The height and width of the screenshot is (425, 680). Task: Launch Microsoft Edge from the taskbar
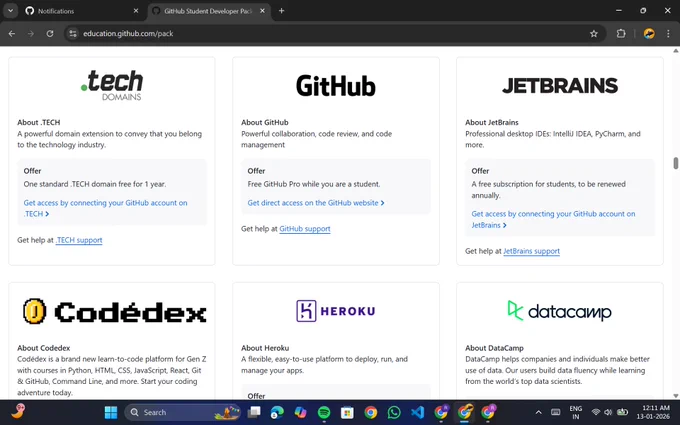pyautogui.click(x=277, y=412)
